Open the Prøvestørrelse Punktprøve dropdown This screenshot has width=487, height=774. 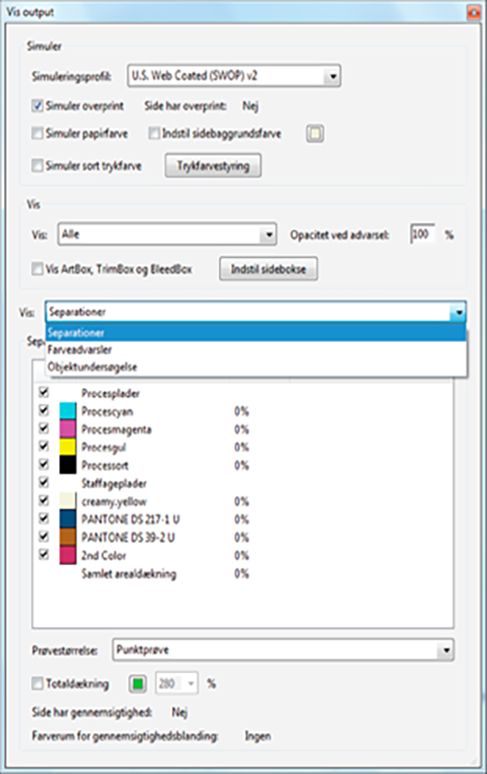pyautogui.click(x=283, y=650)
